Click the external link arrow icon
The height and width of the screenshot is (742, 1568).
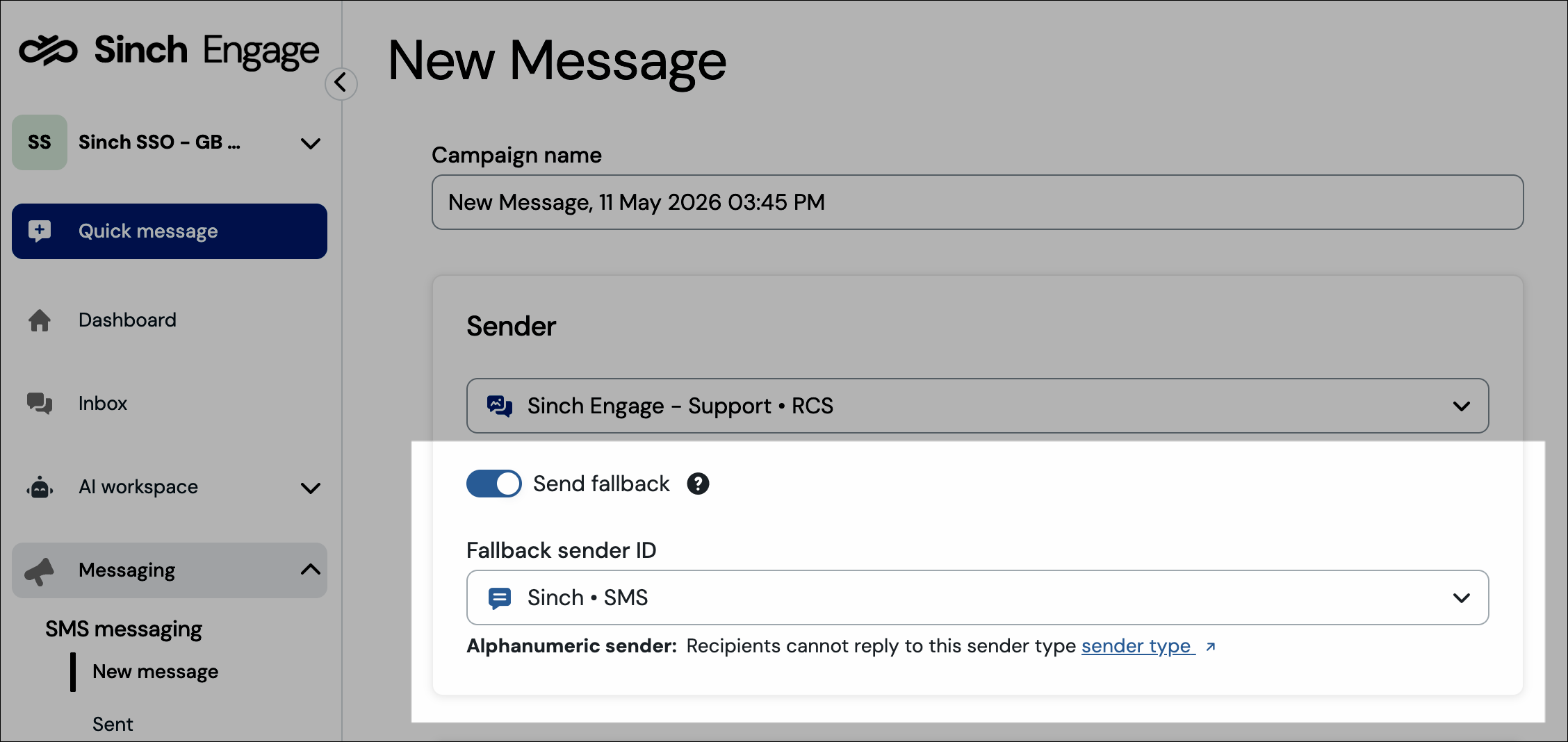pos(1211,647)
